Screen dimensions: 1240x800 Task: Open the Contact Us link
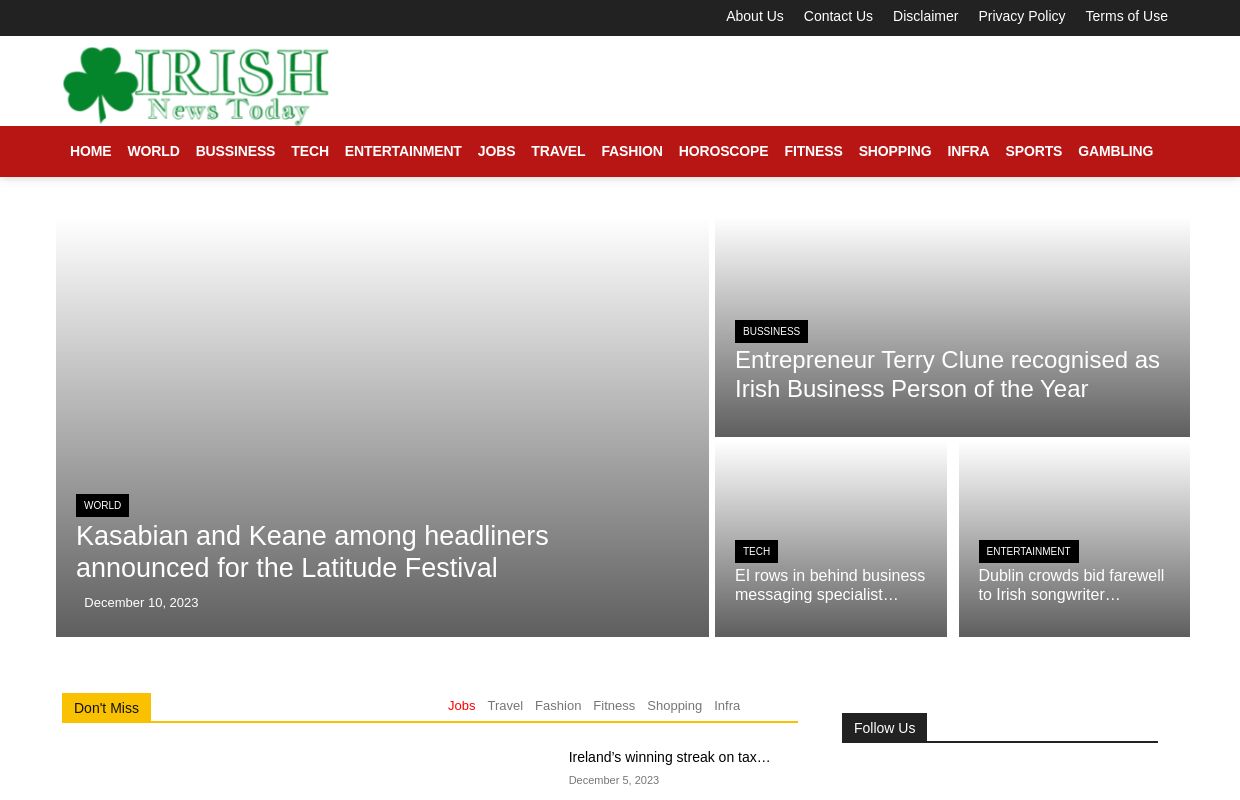click(x=838, y=16)
